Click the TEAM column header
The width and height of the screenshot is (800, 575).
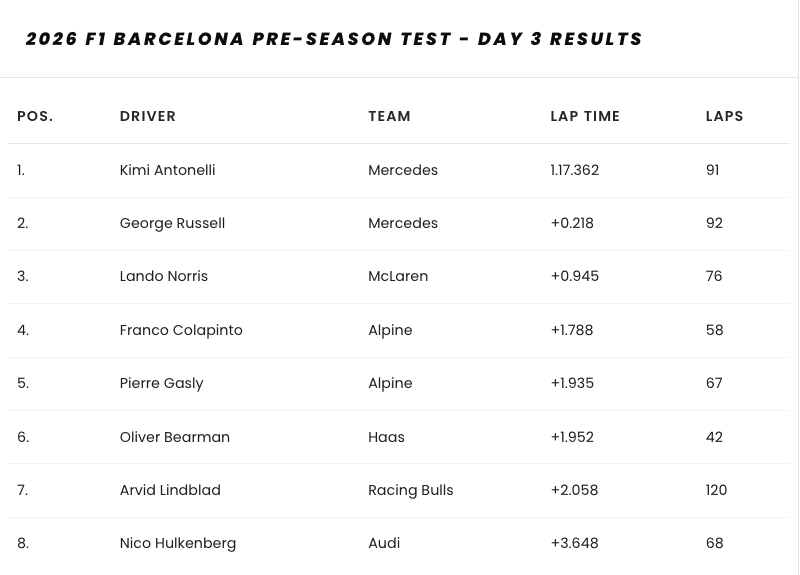[390, 116]
